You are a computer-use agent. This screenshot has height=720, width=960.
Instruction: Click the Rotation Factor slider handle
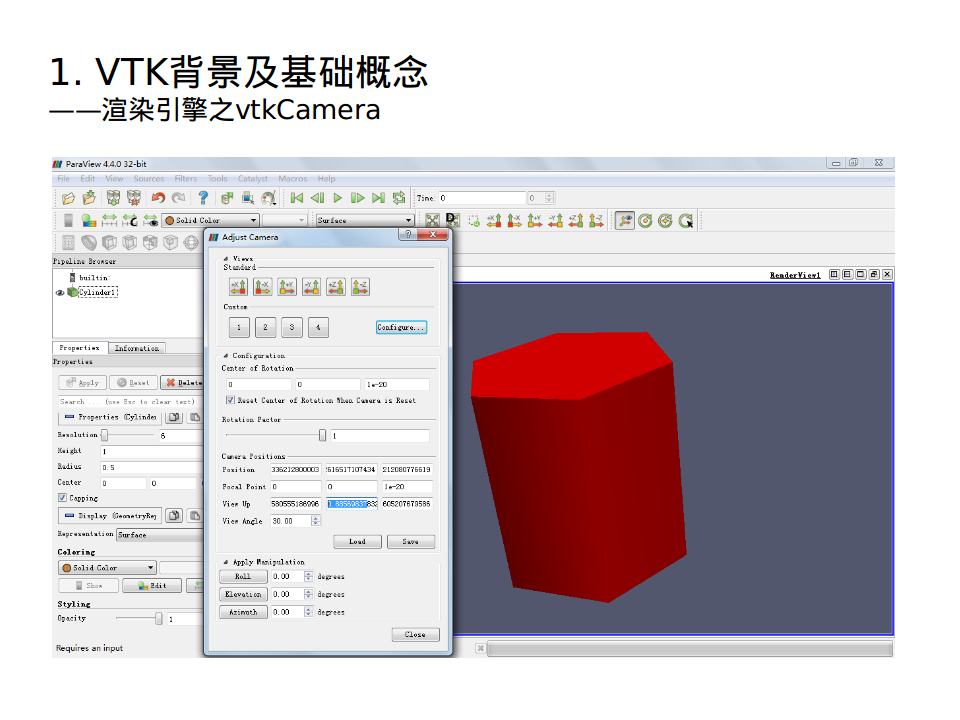(323, 435)
